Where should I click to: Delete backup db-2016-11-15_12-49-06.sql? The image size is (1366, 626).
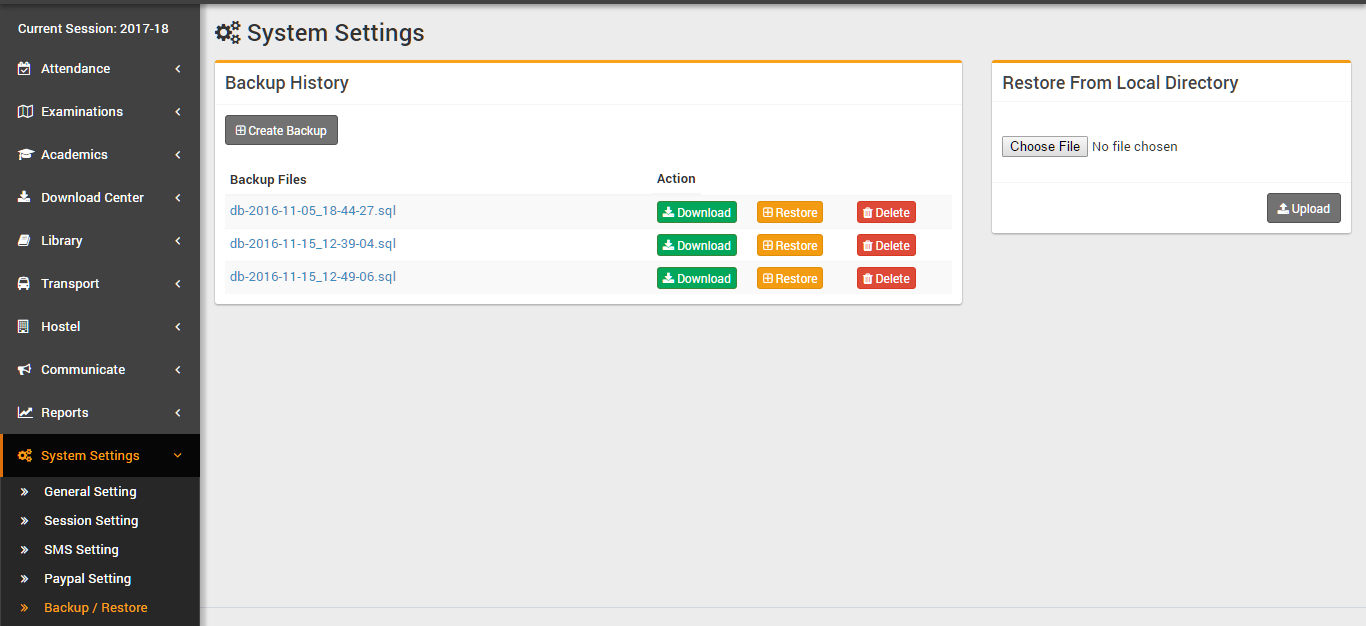point(886,278)
